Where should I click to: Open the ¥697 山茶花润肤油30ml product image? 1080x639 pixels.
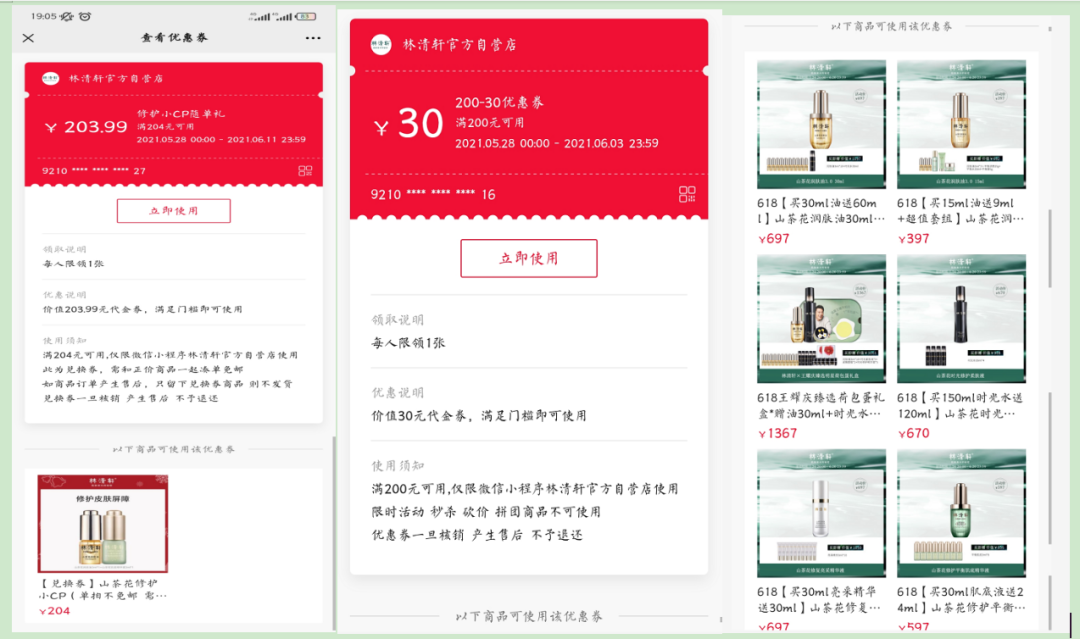(821, 124)
